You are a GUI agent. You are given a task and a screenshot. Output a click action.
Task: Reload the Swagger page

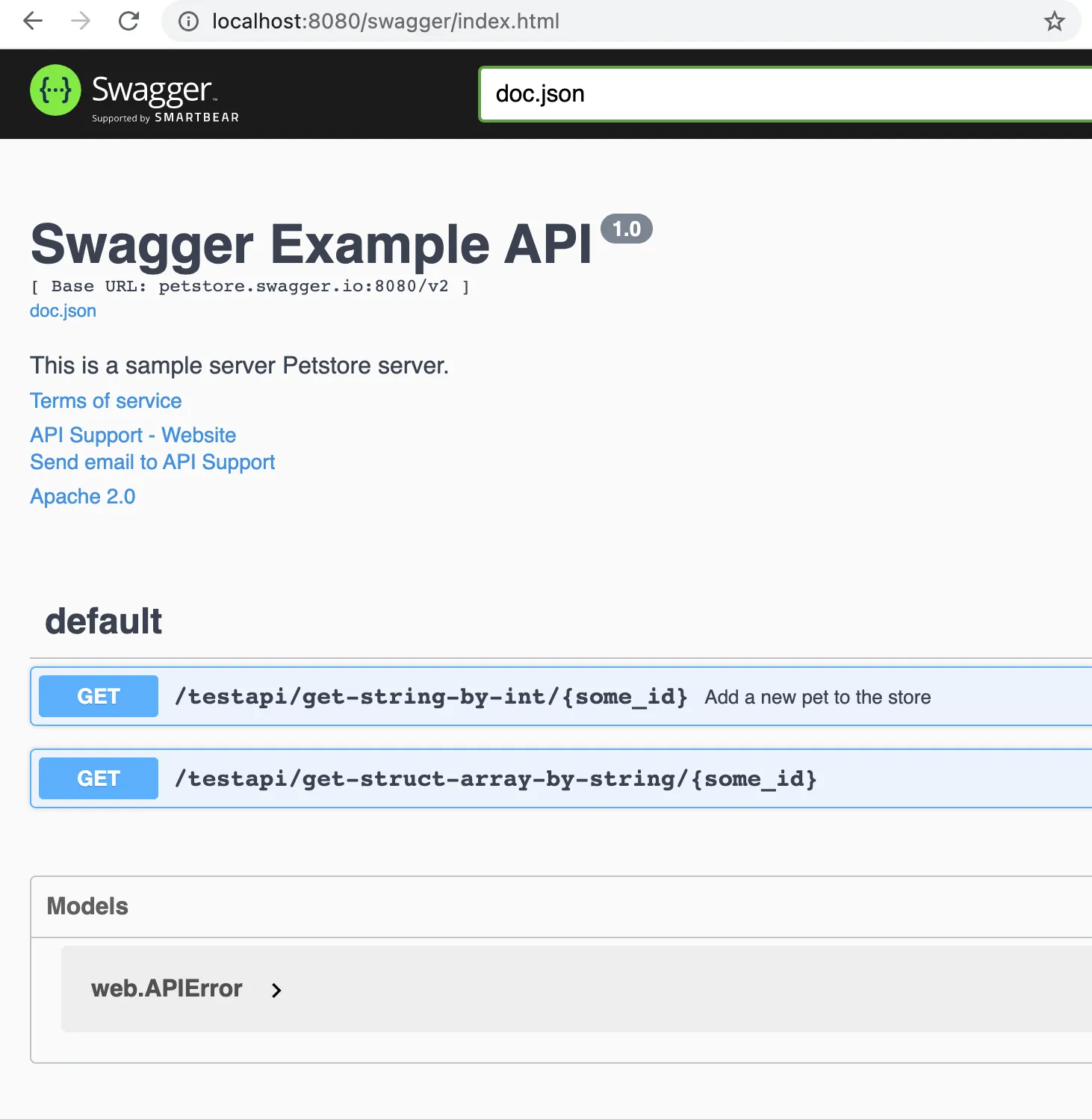click(129, 21)
